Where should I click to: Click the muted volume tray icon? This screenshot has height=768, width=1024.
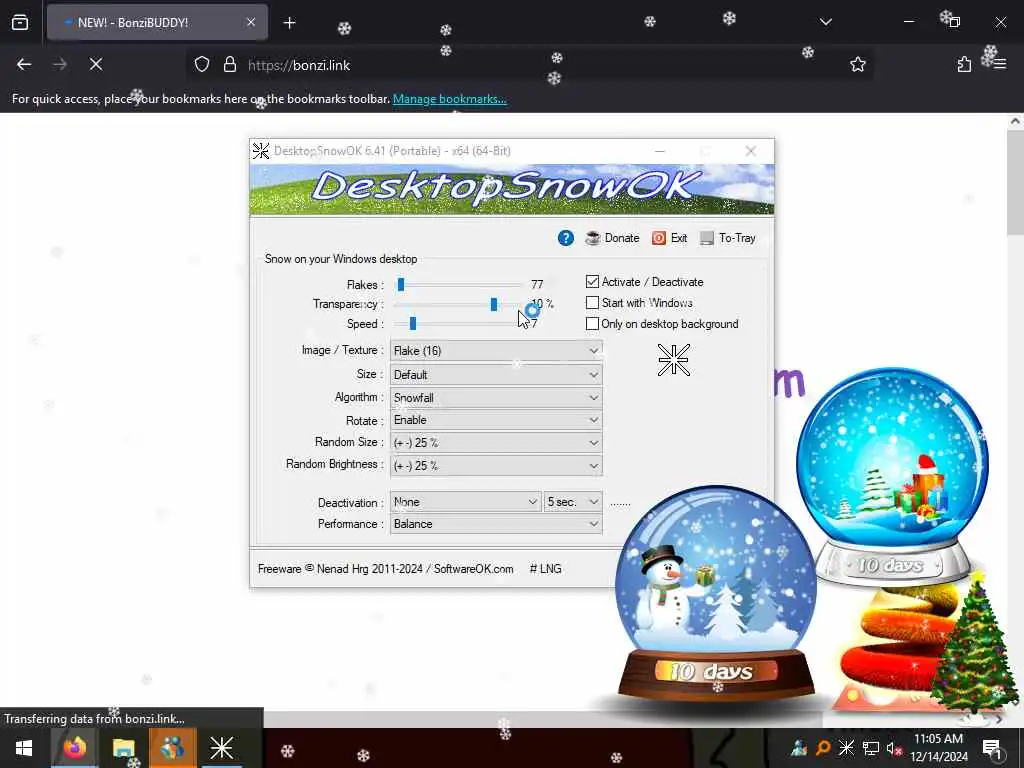coord(894,748)
